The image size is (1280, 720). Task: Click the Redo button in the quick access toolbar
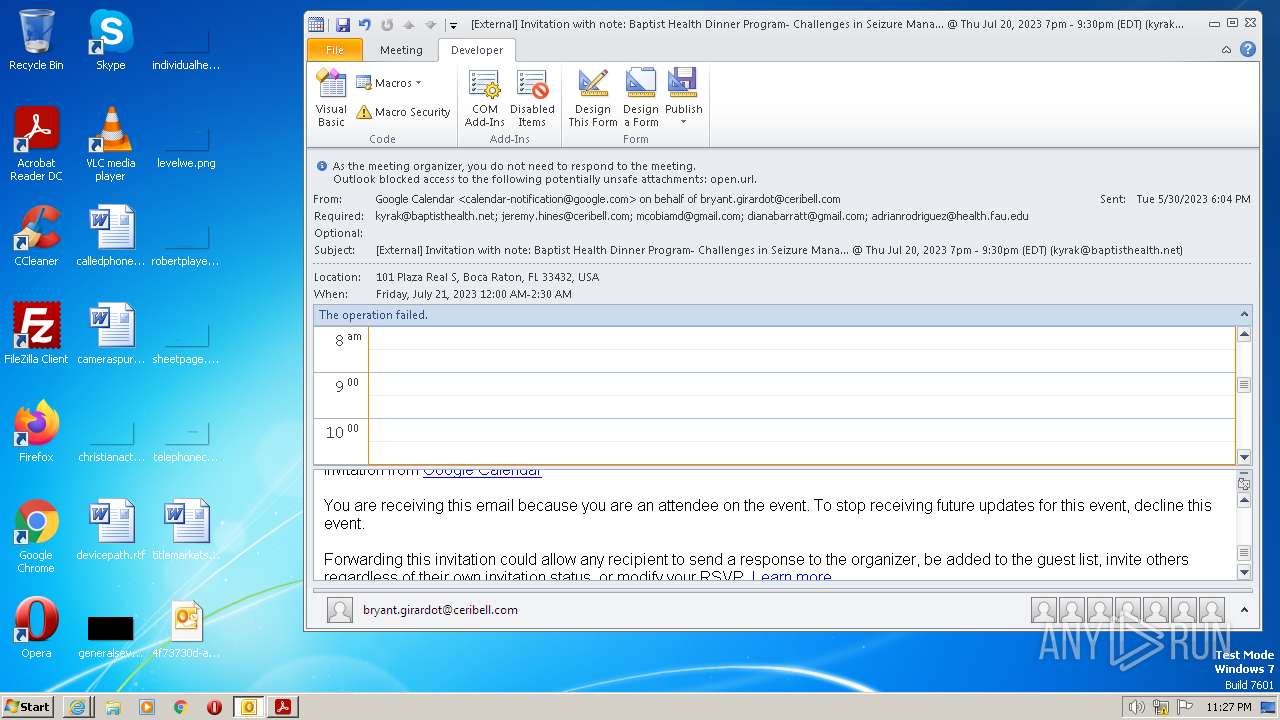387,25
